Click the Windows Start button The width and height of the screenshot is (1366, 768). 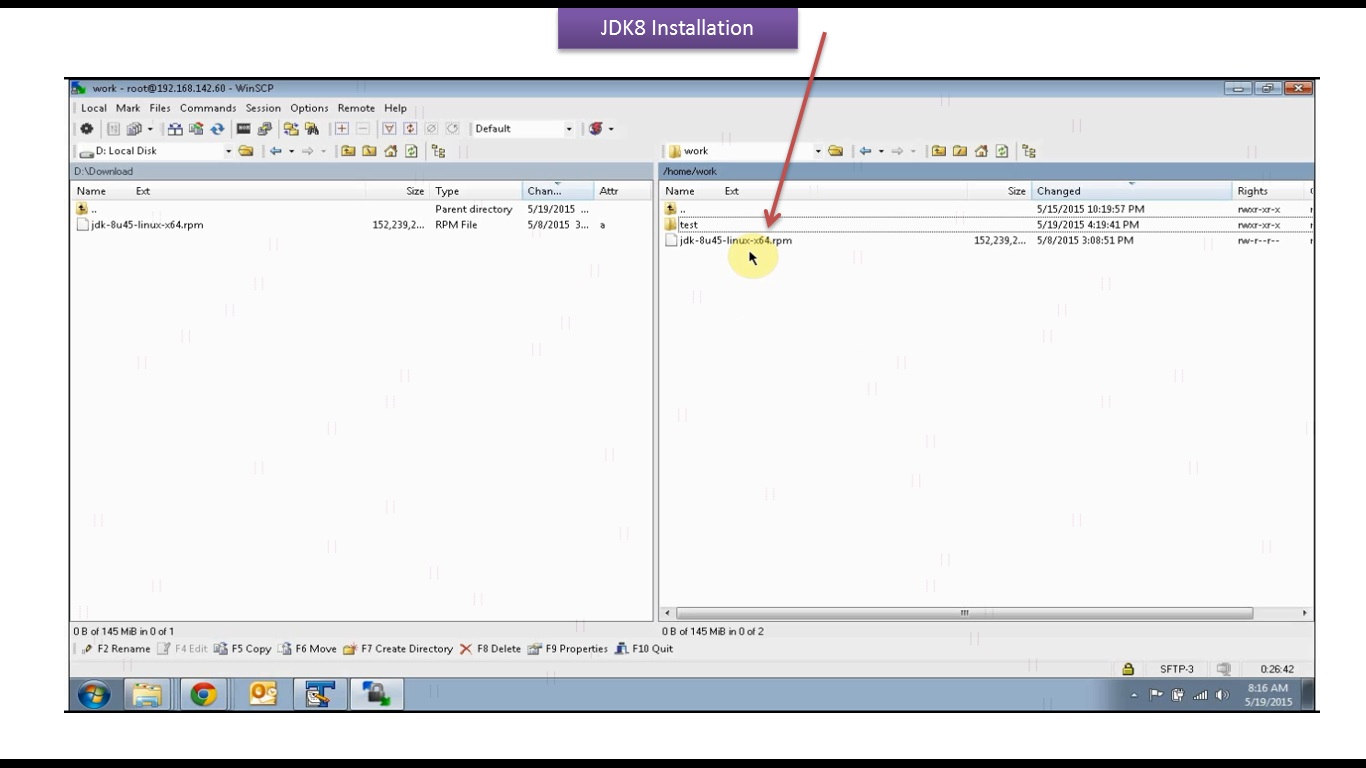(95, 694)
